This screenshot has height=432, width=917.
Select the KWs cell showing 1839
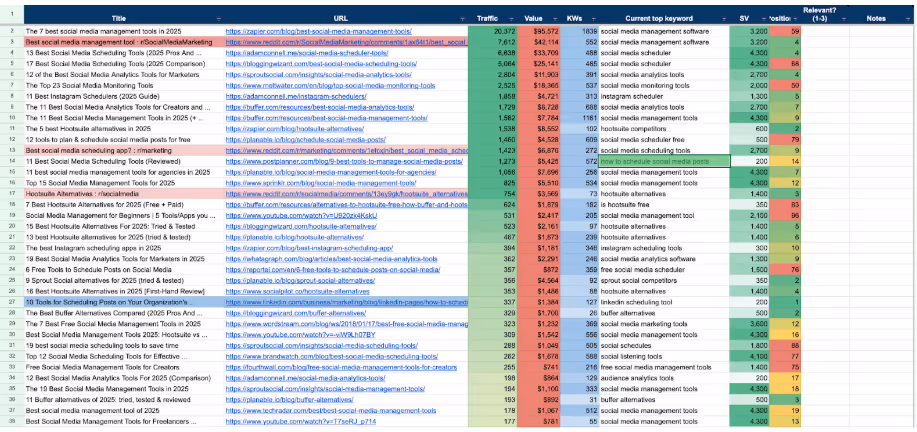[580, 31]
